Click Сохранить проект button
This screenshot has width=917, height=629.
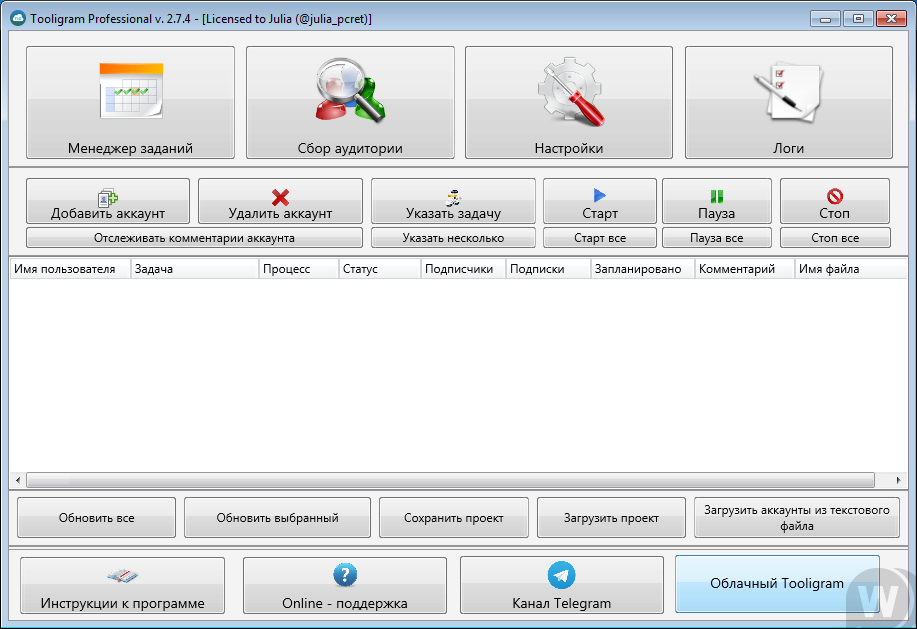click(x=454, y=517)
